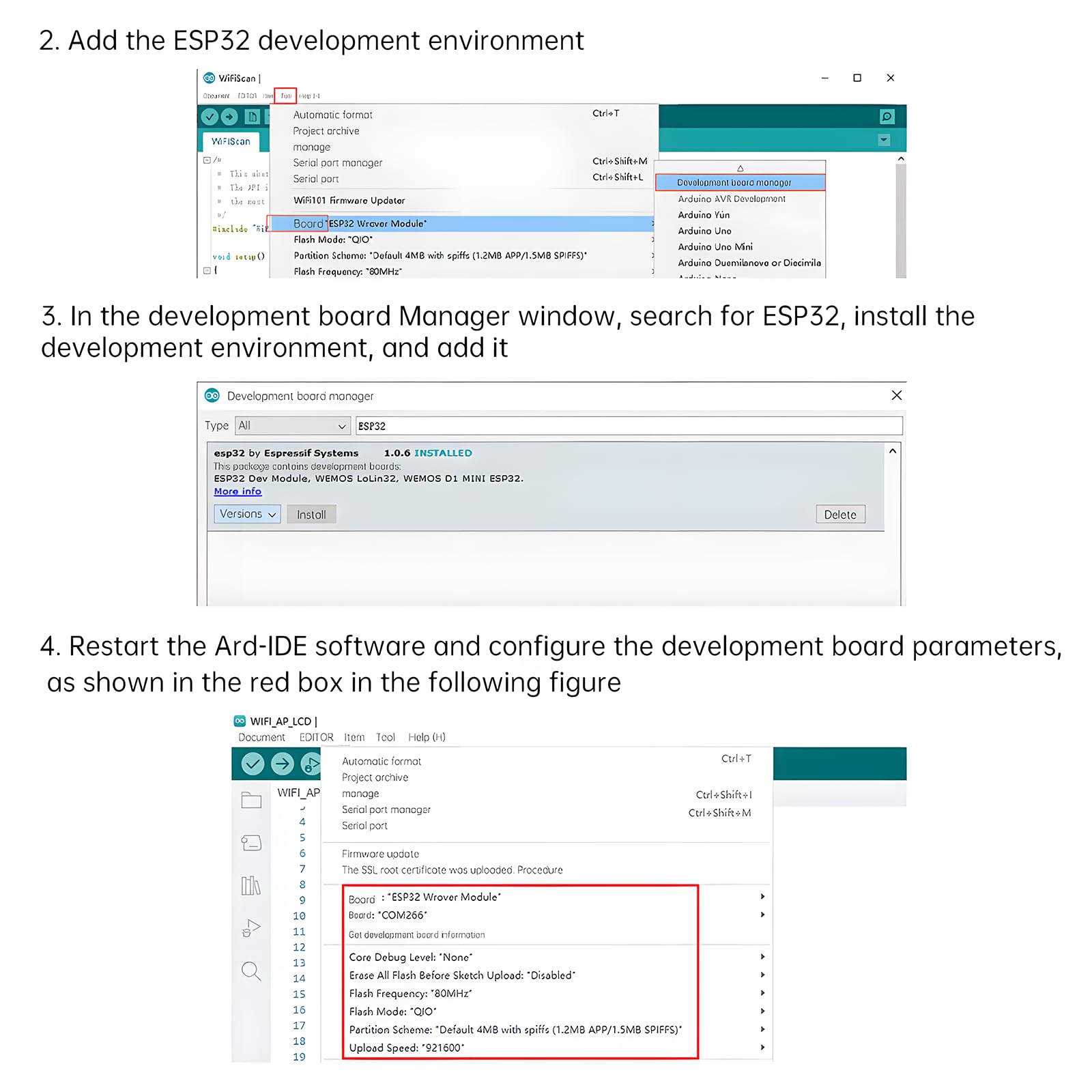The width and height of the screenshot is (1092, 1092).
Task: Click the Install button for esp32 package
Action: (311, 515)
